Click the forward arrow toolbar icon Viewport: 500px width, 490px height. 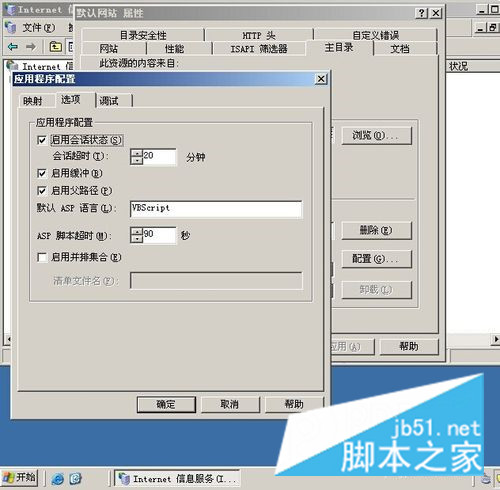pyautogui.click(x=31, y=46)
